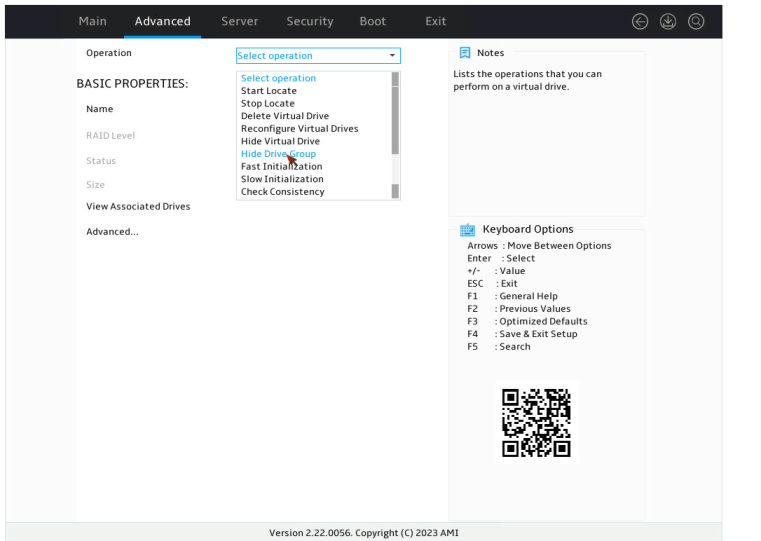
Task: Open View Associated Drives
Action: pos(138,206)
